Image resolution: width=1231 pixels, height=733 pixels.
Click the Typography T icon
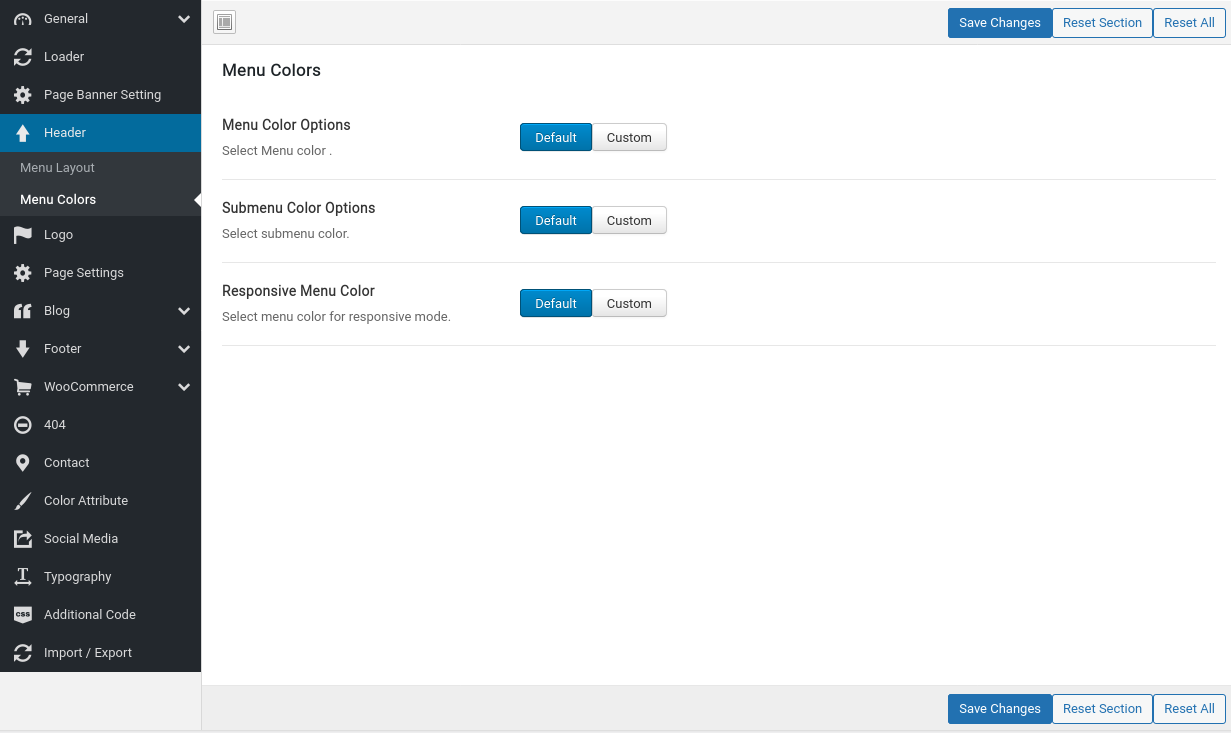click(23, 577)
